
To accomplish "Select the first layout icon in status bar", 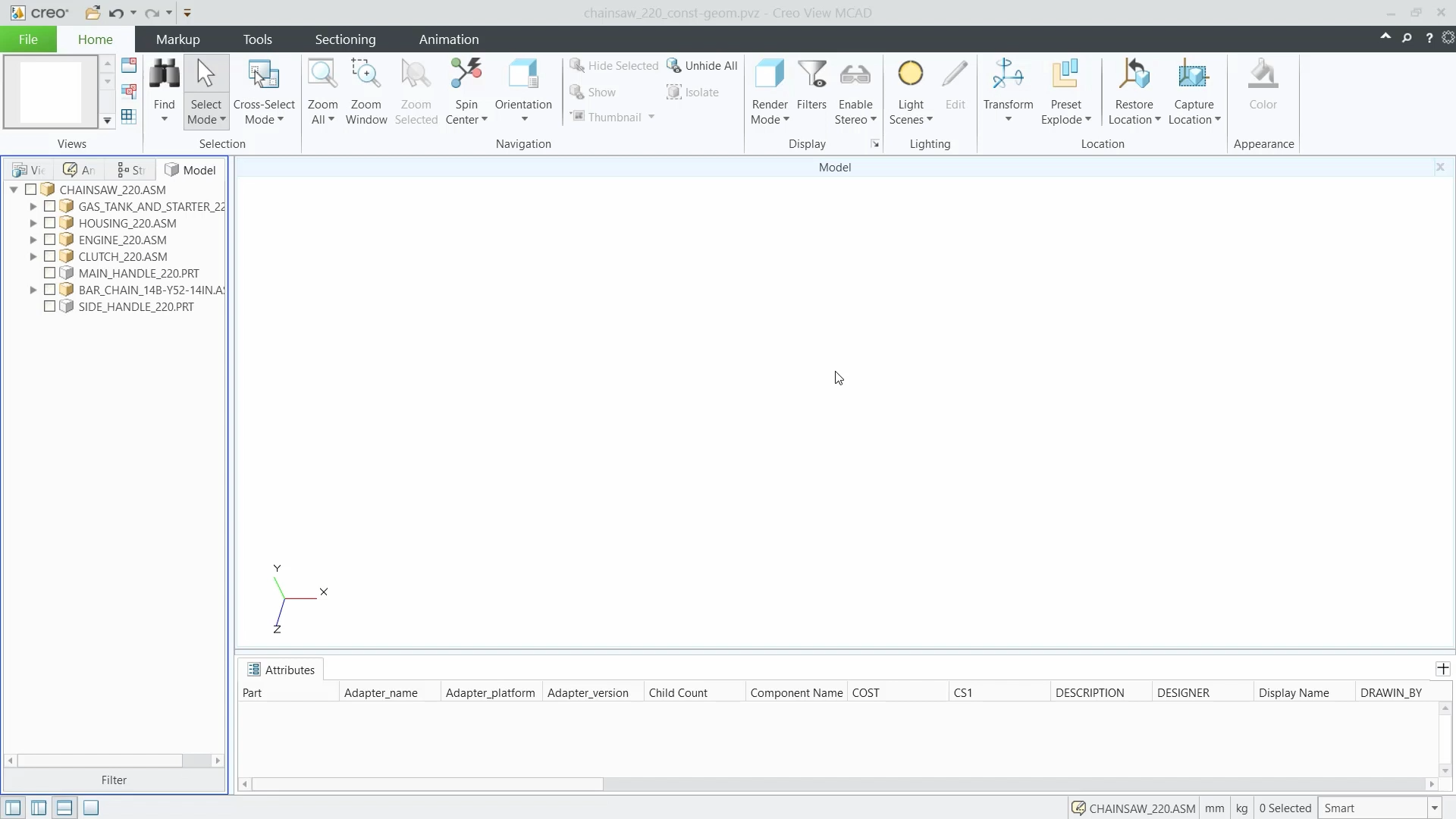I will pyautogui.click(x=13, y=808).
